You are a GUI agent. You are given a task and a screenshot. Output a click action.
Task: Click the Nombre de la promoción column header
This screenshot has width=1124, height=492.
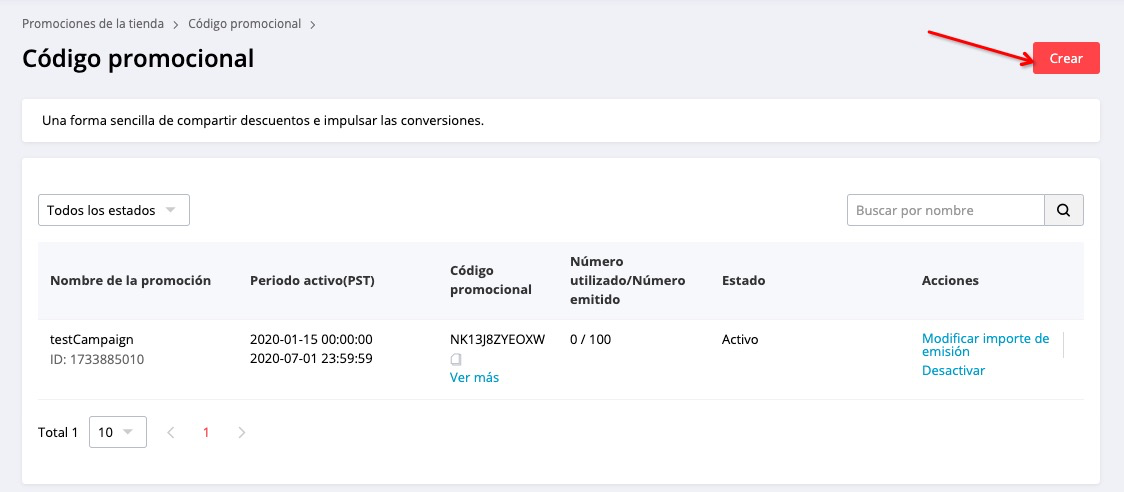coord(130,280)
